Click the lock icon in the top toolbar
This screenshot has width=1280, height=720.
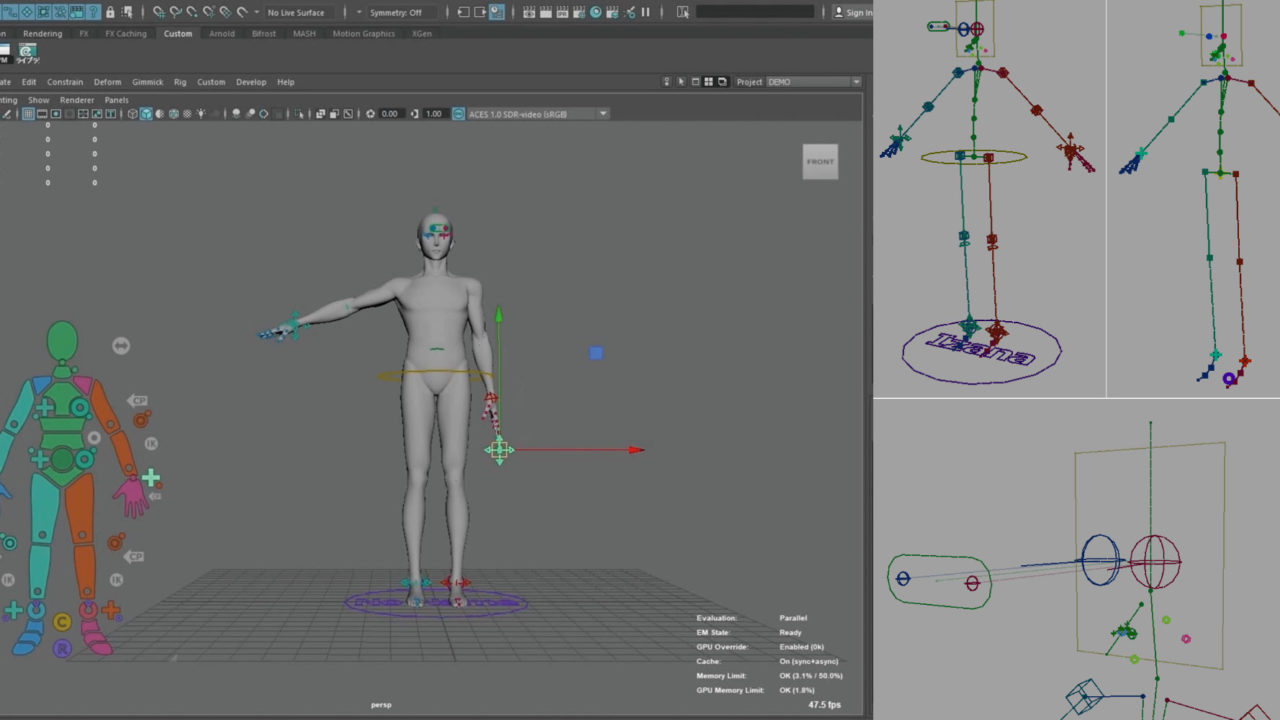coord(110,13)
